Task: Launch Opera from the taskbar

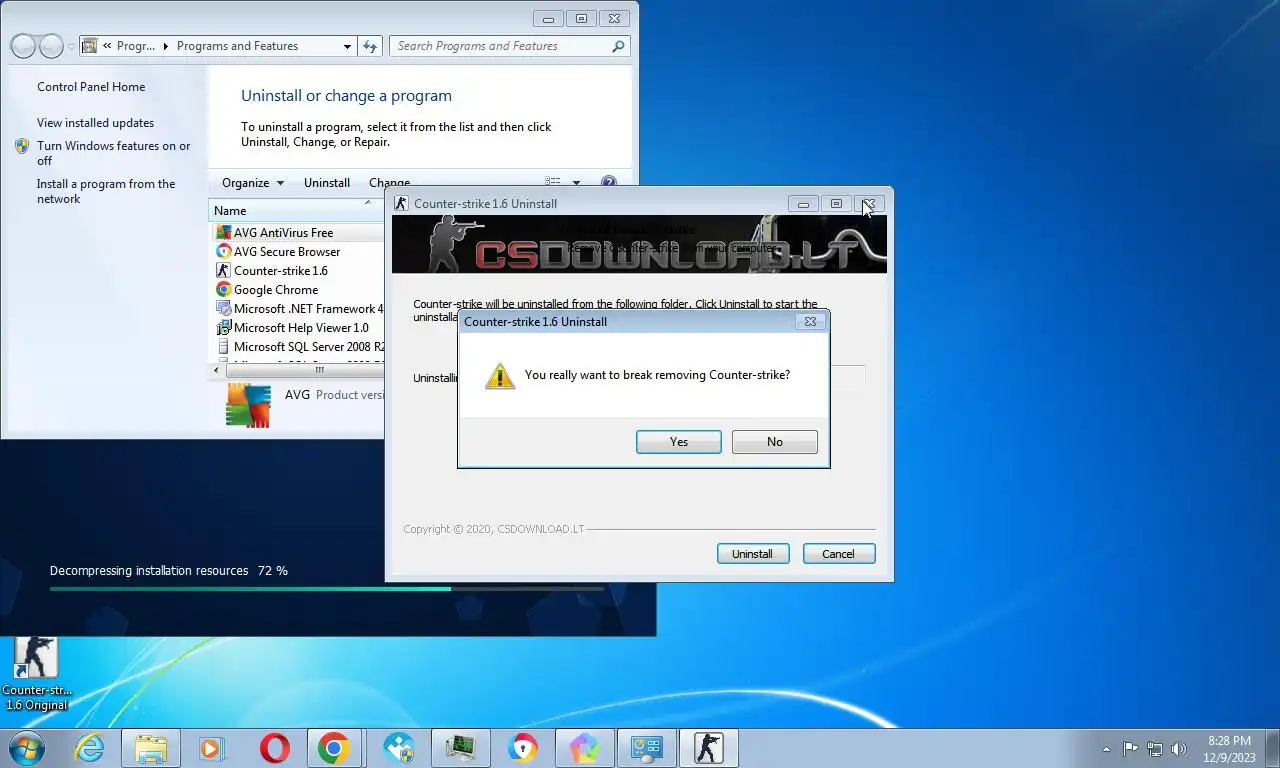Action: (x=275, y=748)
